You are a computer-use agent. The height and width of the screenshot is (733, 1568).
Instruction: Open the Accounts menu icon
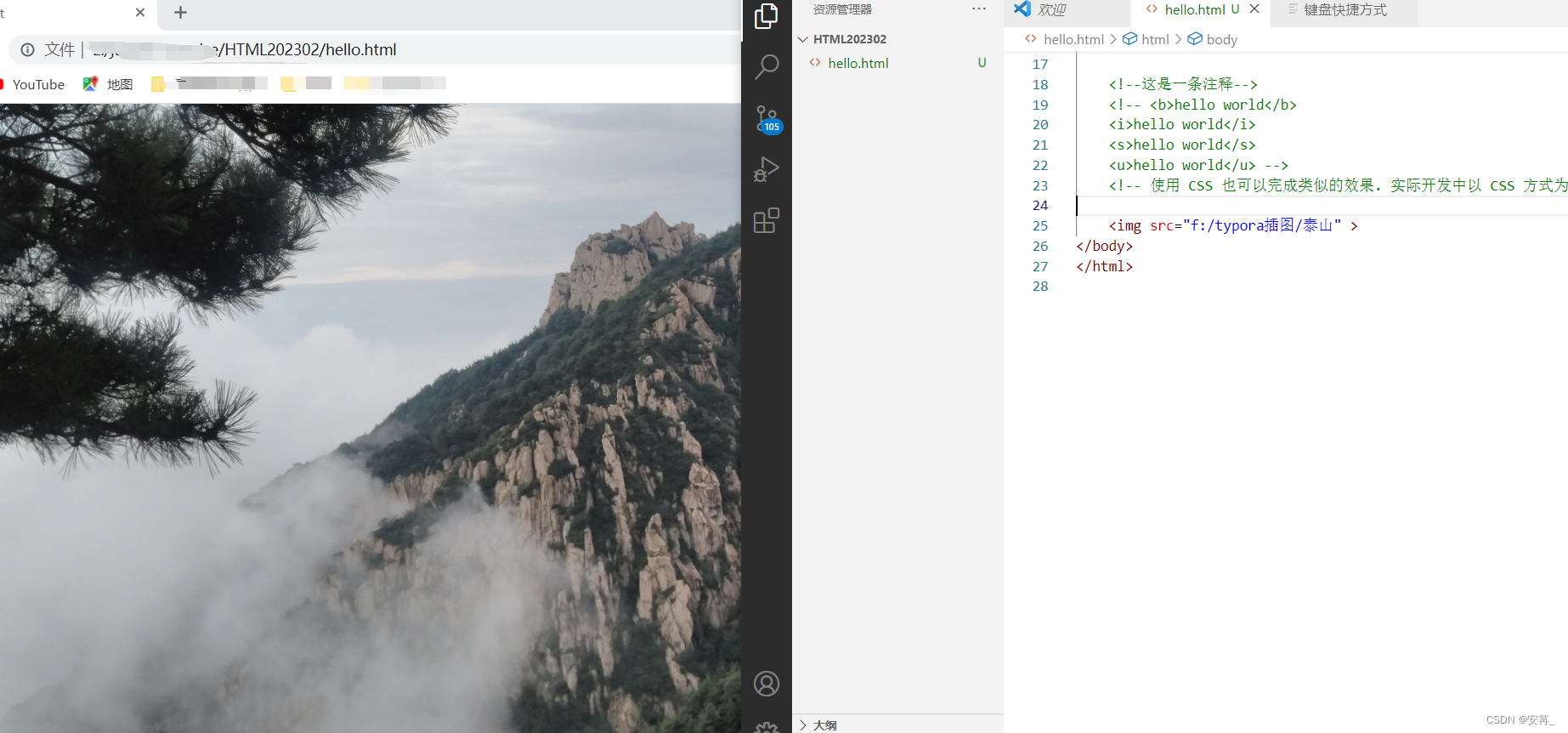[767, 684]
